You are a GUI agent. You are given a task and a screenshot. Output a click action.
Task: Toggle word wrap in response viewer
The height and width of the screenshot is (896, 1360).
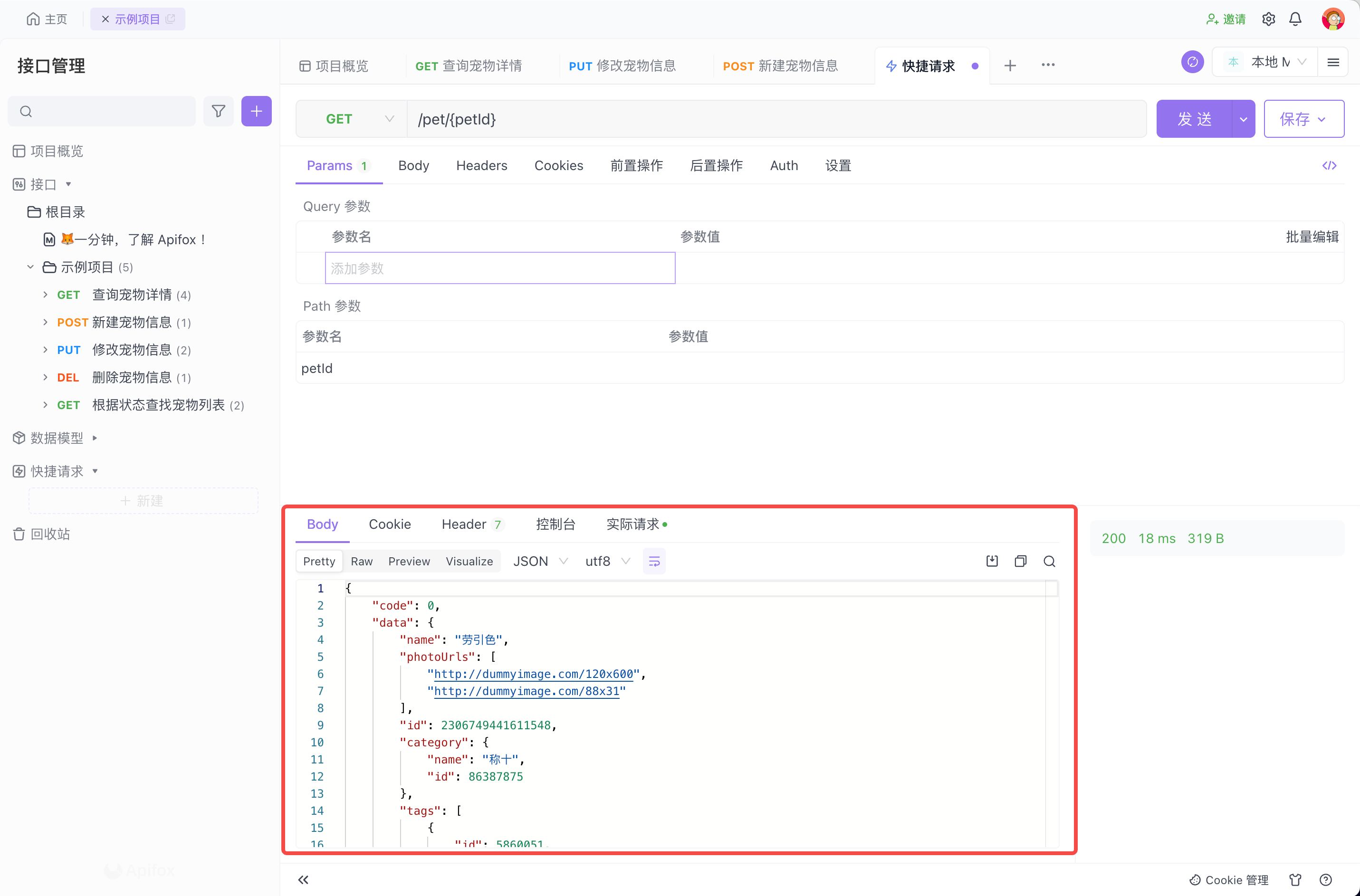click(654, 561)
